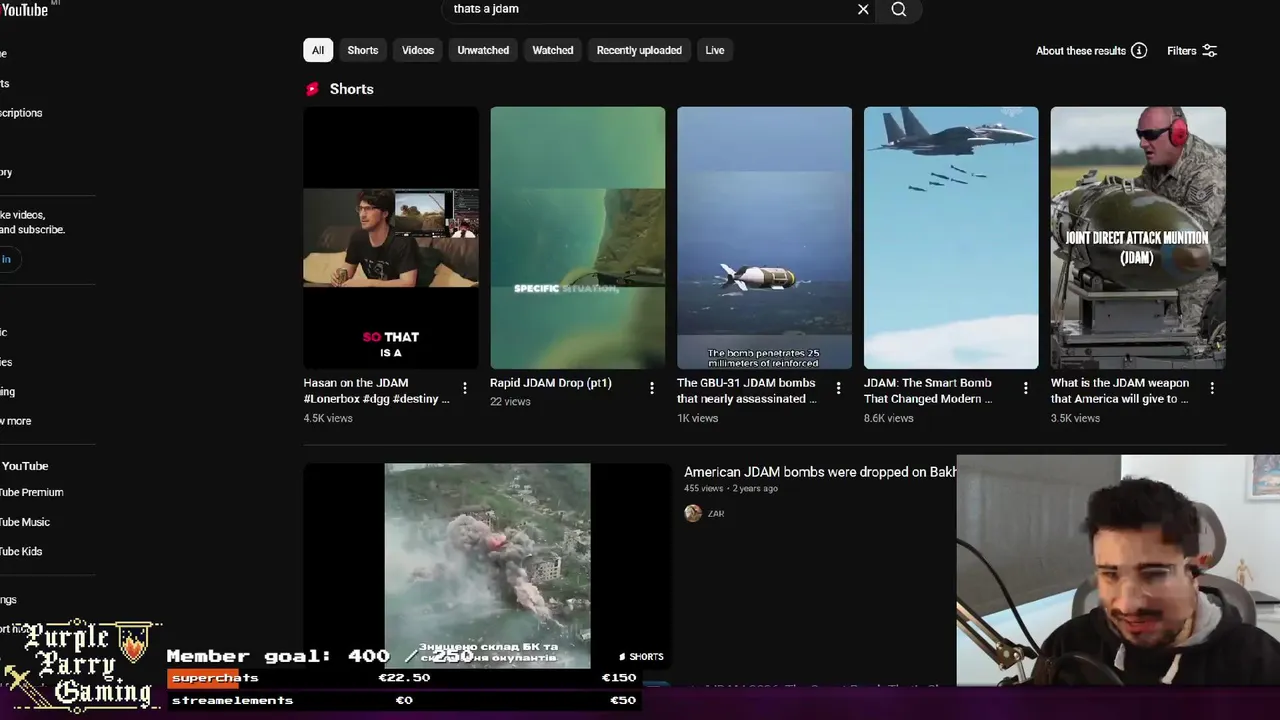Select the Videos filter chip

coord(418,50)
